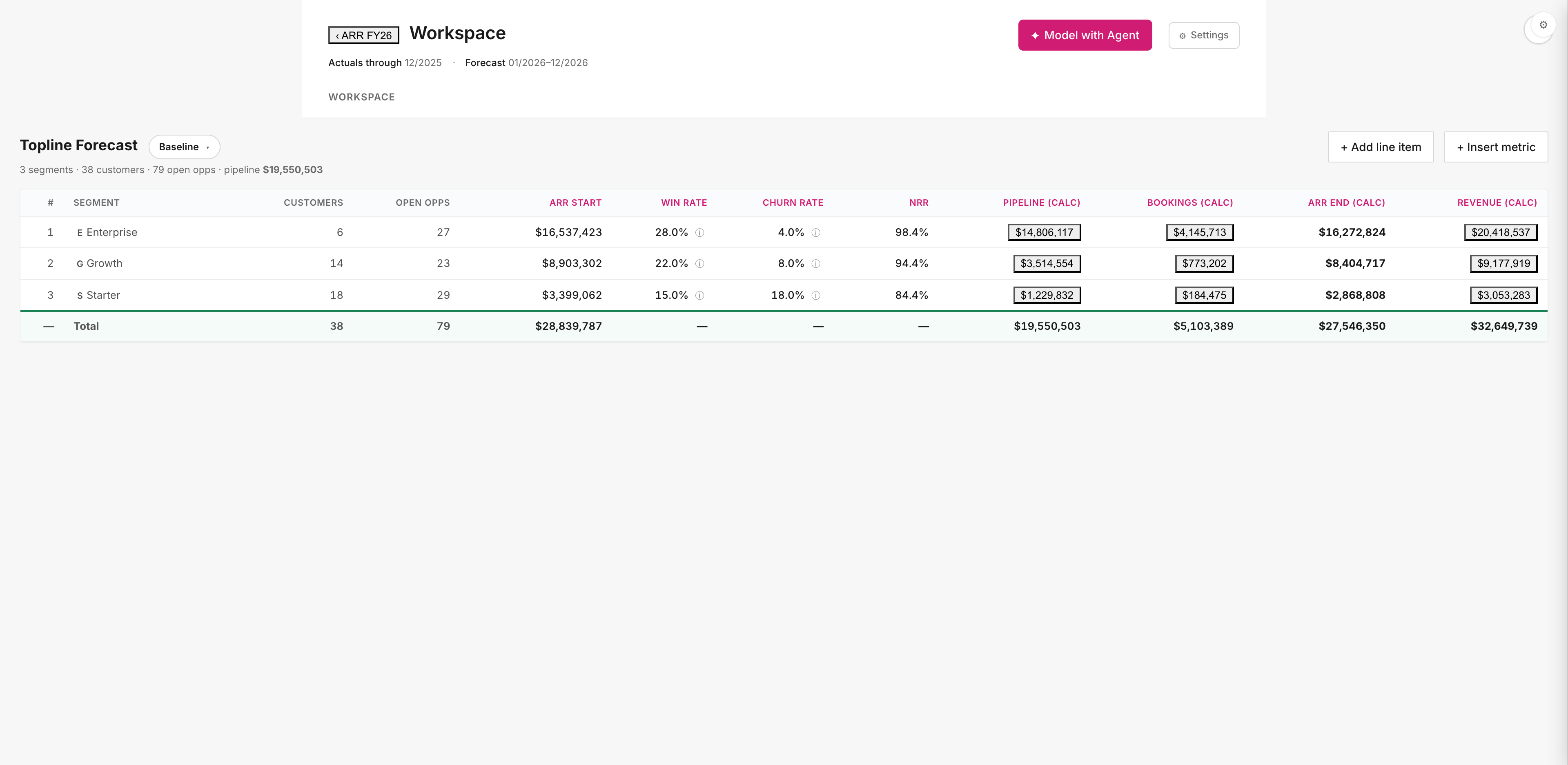
Task: Click the Enterprise segment E badge
Action: pyautogui.click(x=80, y=233)
